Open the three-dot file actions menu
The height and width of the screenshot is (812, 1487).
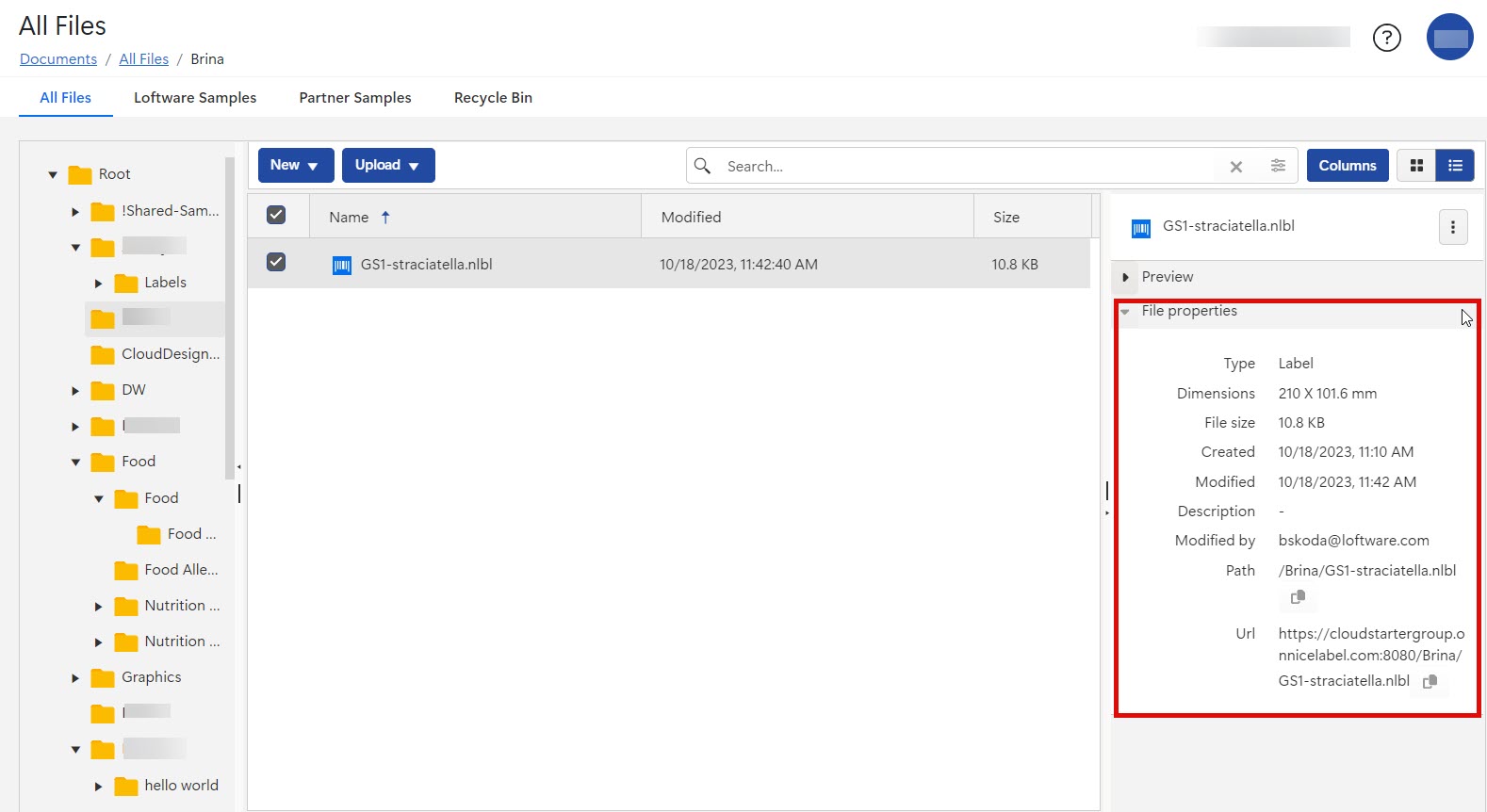pyautogui.click(x=1452, y=227)
